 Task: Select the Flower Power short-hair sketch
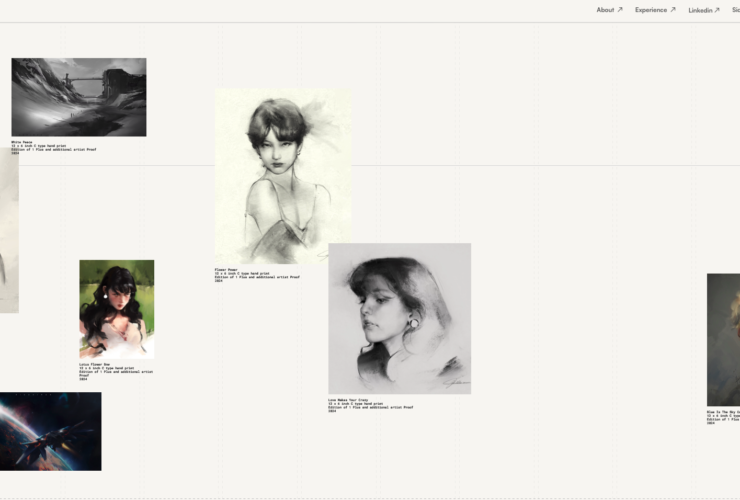283,176
